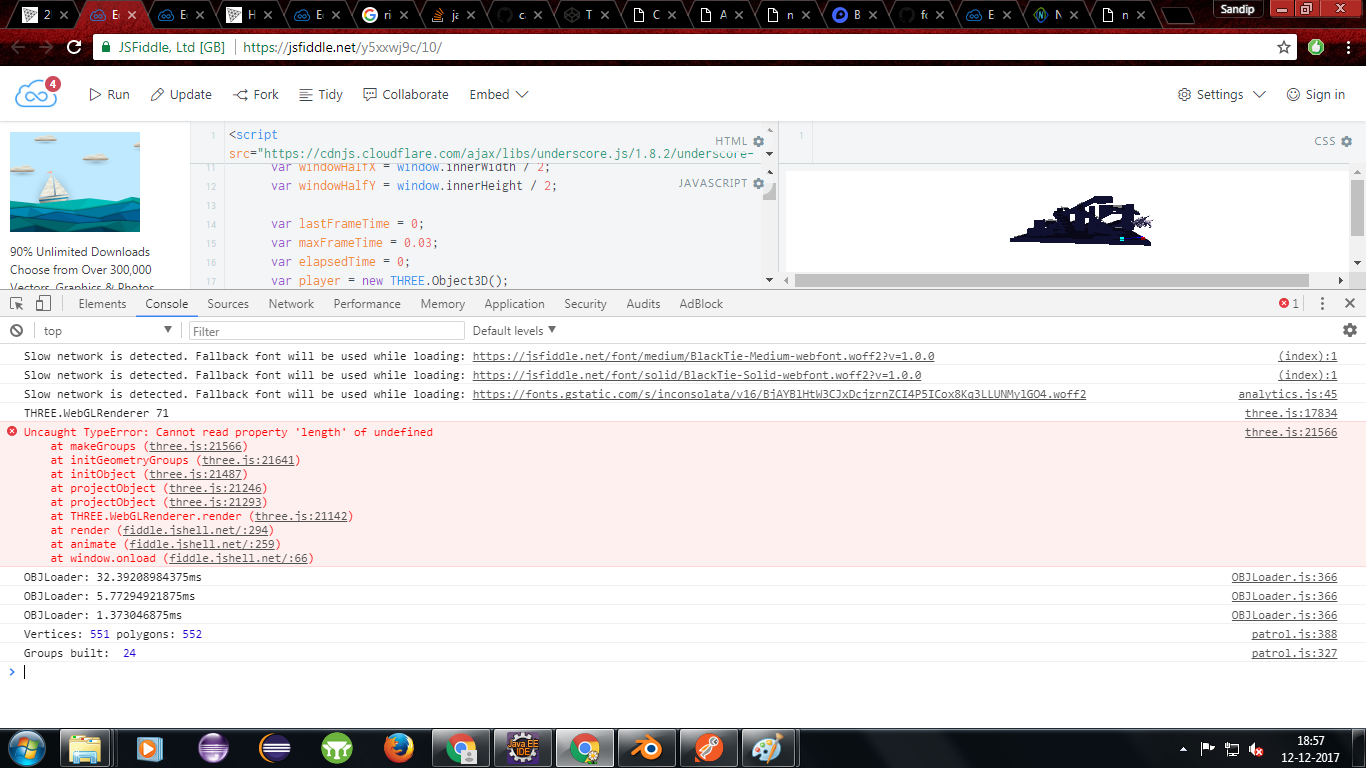Bookmark this page with the star icon
Image resolution: width=1366 pixels, height=768 pixels.
pyautogui.click(x=1284, y=47)
